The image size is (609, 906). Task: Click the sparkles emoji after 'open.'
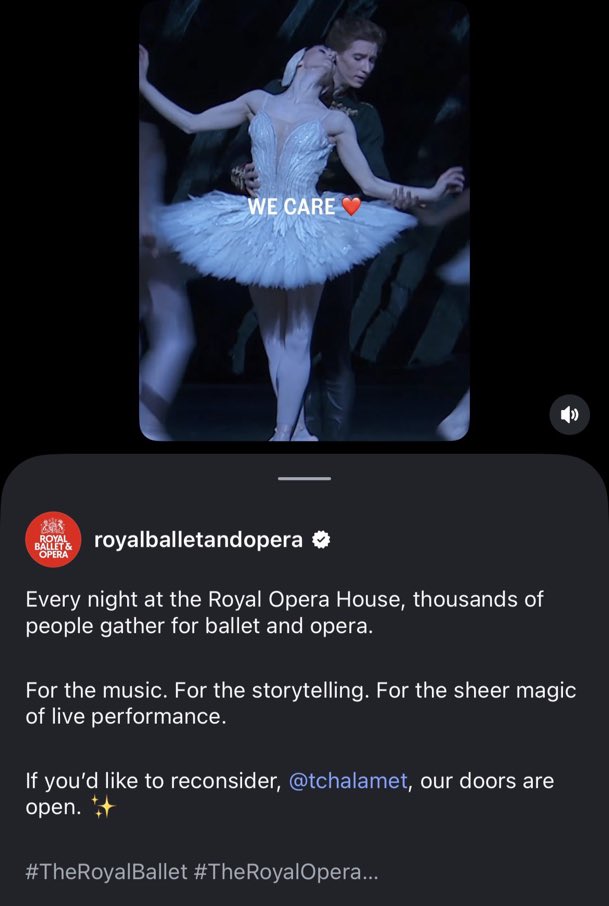pyautogui.click(x=103, y=807)
